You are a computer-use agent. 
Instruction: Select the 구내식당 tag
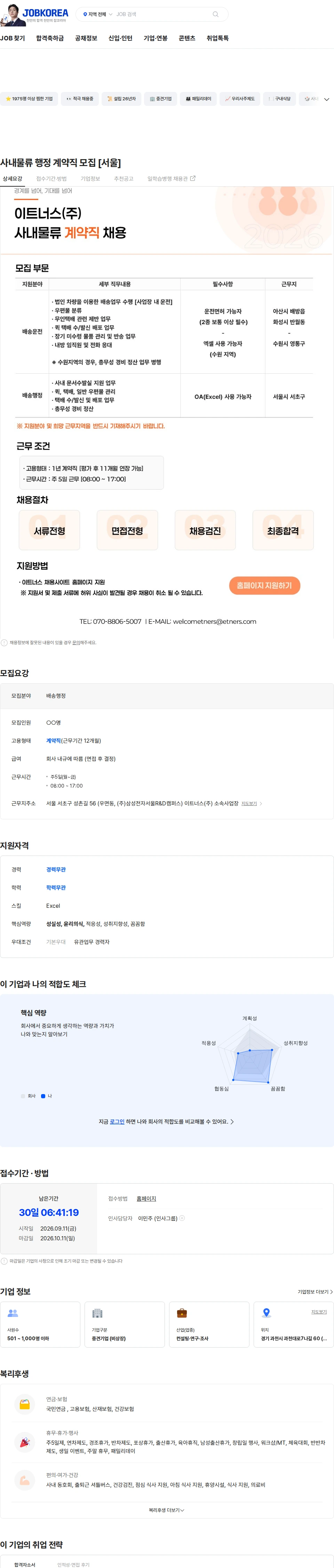[x=279, y=99]
